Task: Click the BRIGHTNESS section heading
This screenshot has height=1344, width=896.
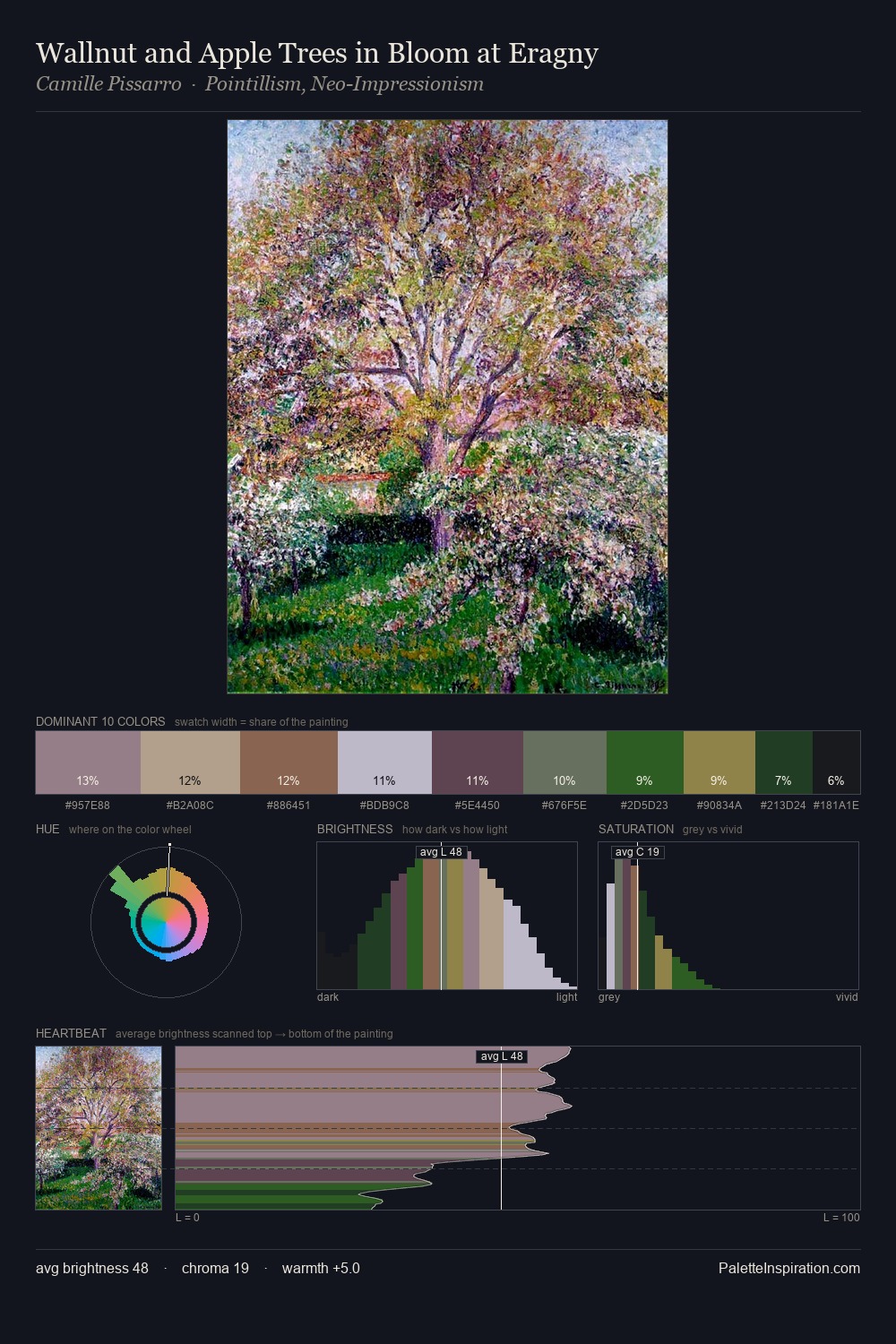Action: [x=355, y=830]
